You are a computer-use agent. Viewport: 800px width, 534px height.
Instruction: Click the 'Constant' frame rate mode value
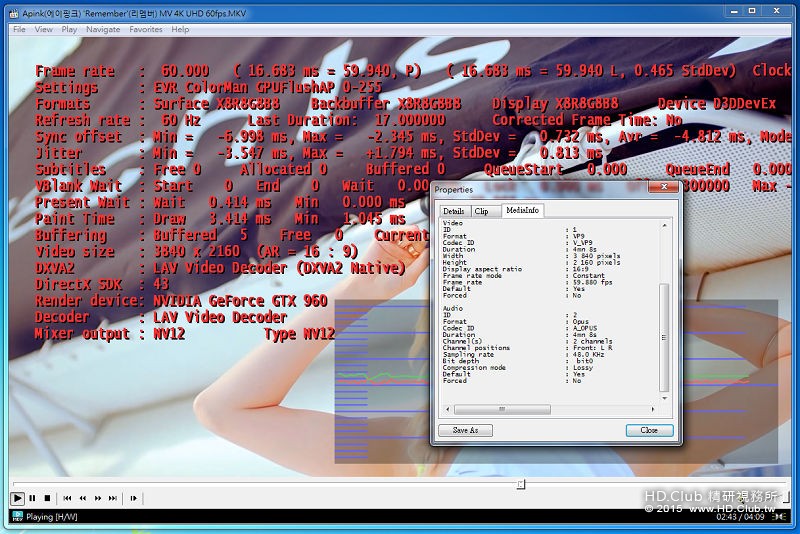(588, 275)
